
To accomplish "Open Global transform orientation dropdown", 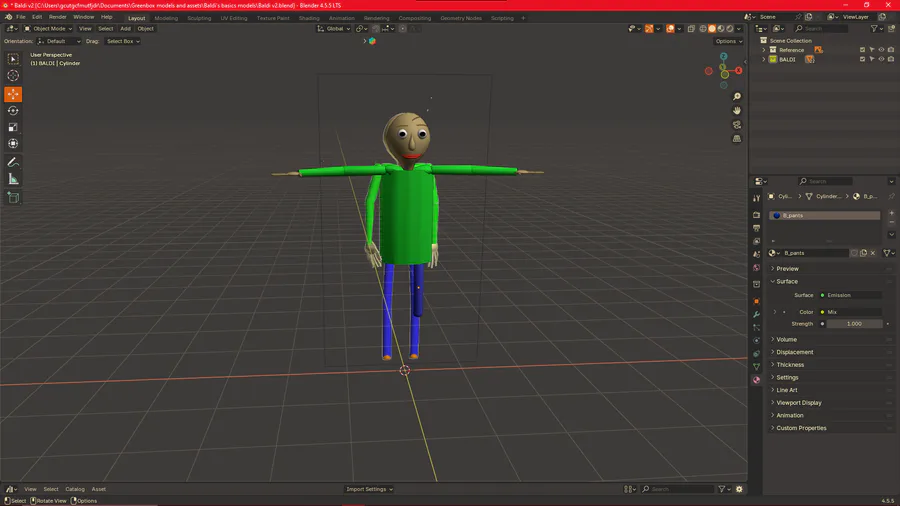I will (333, 29).
